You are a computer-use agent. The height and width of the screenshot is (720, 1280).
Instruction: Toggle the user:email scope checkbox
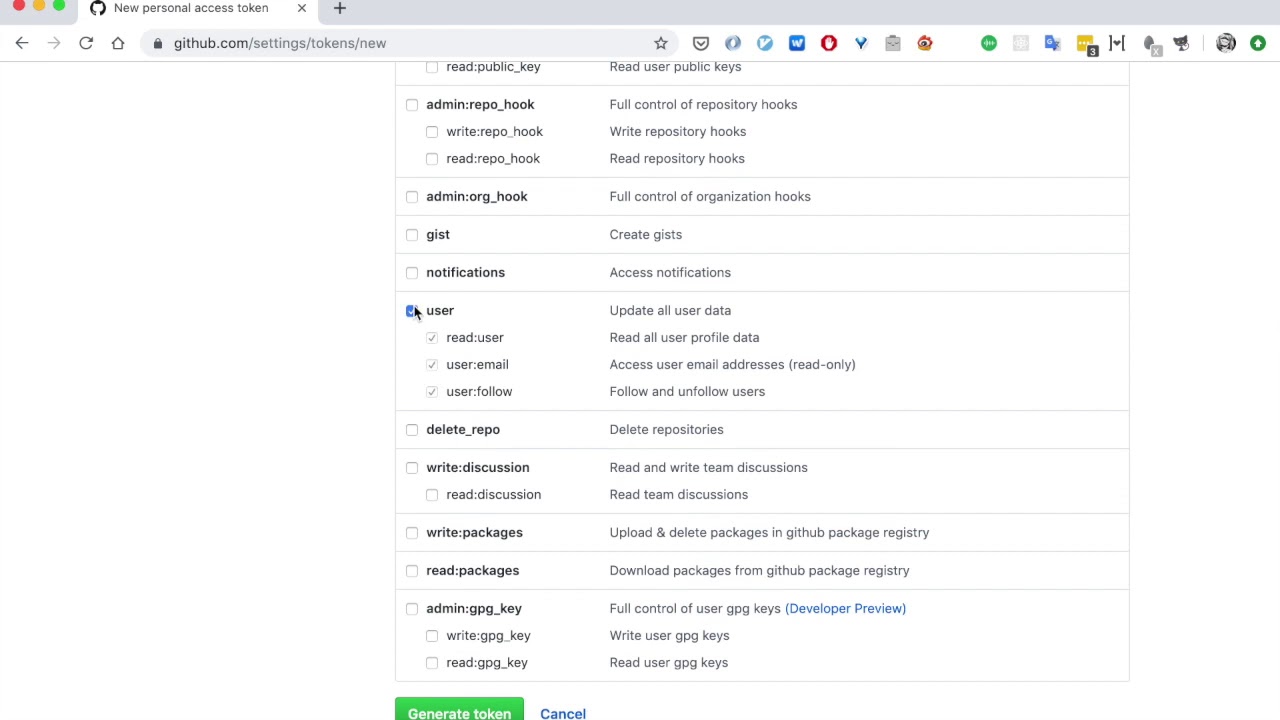pos(432,364)
